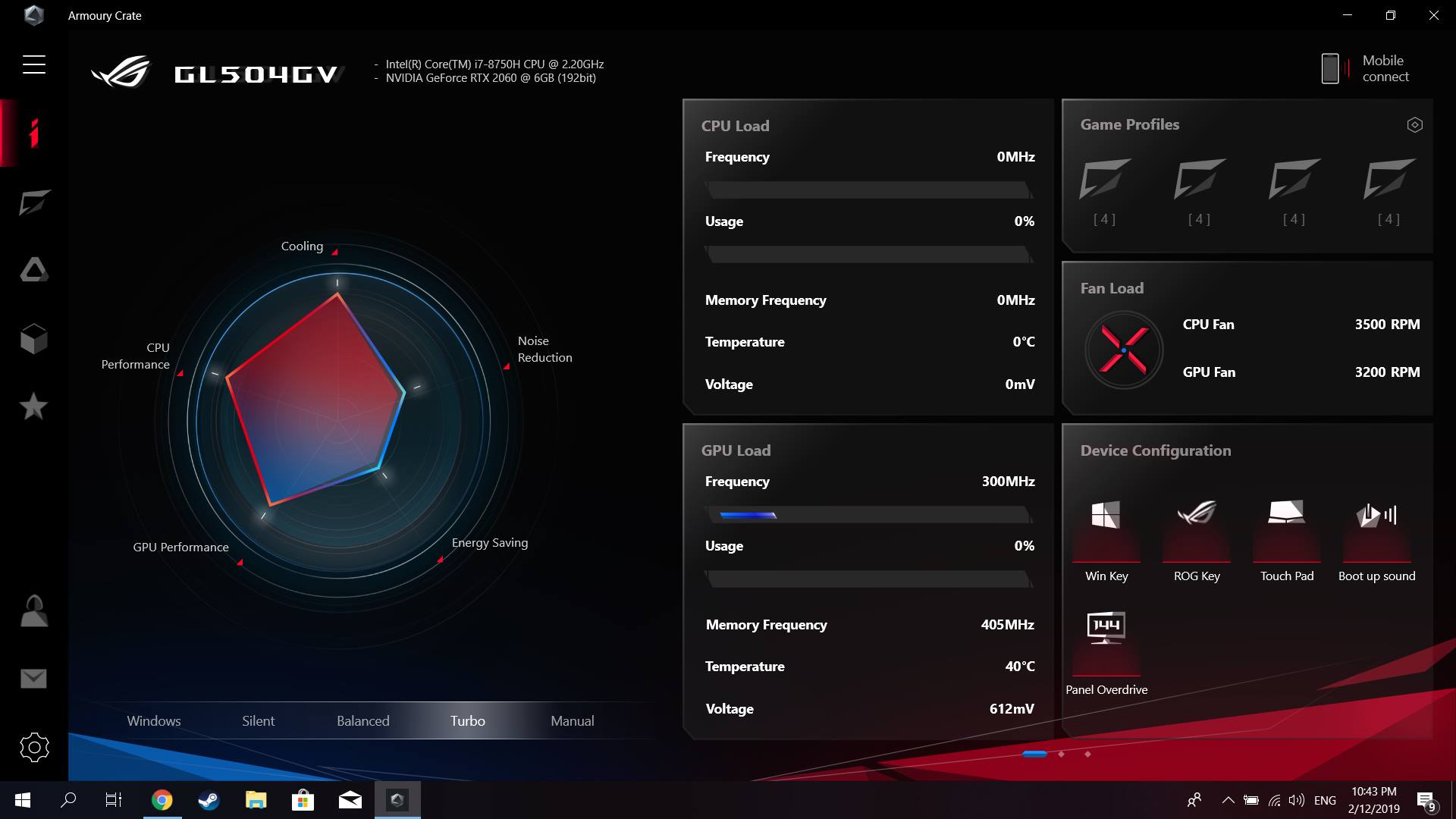The width and height of the screenshot is (1456, 819).
Task: Click the GL504GV model name
Action: (256, 74)
